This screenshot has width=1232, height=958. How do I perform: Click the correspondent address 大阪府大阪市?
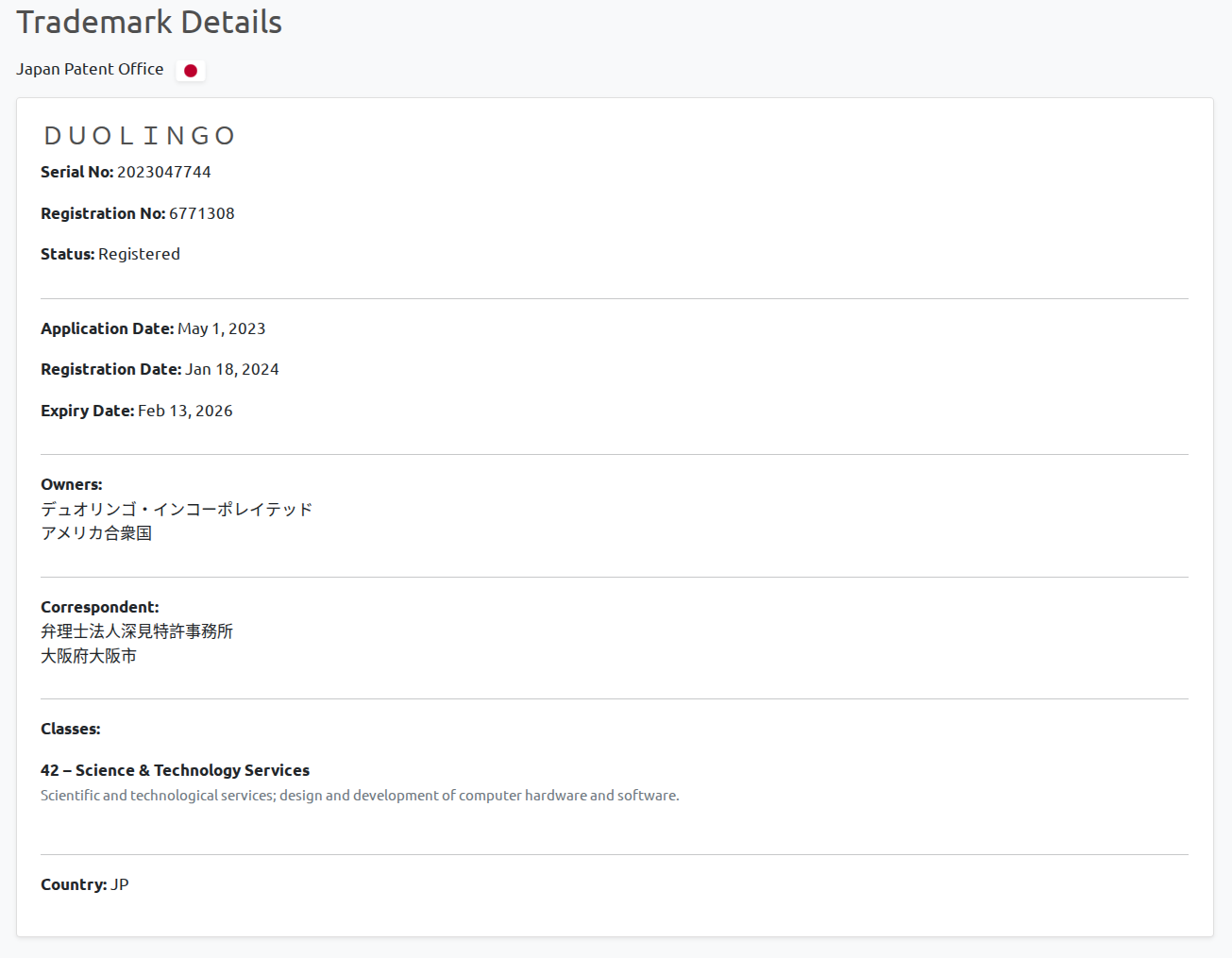pos(89,656)
